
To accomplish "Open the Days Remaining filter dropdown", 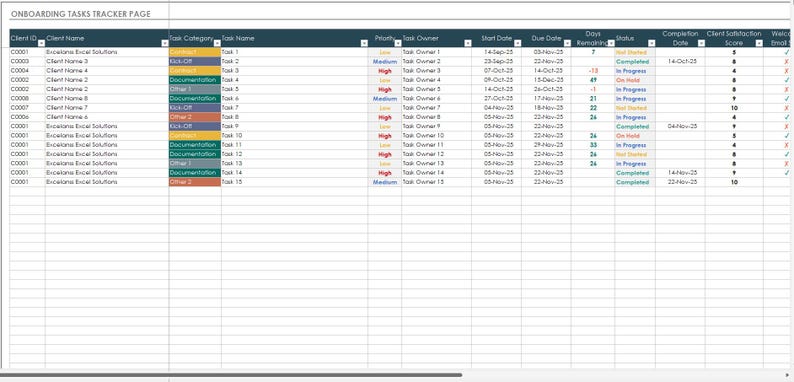I will pos(610,43).
